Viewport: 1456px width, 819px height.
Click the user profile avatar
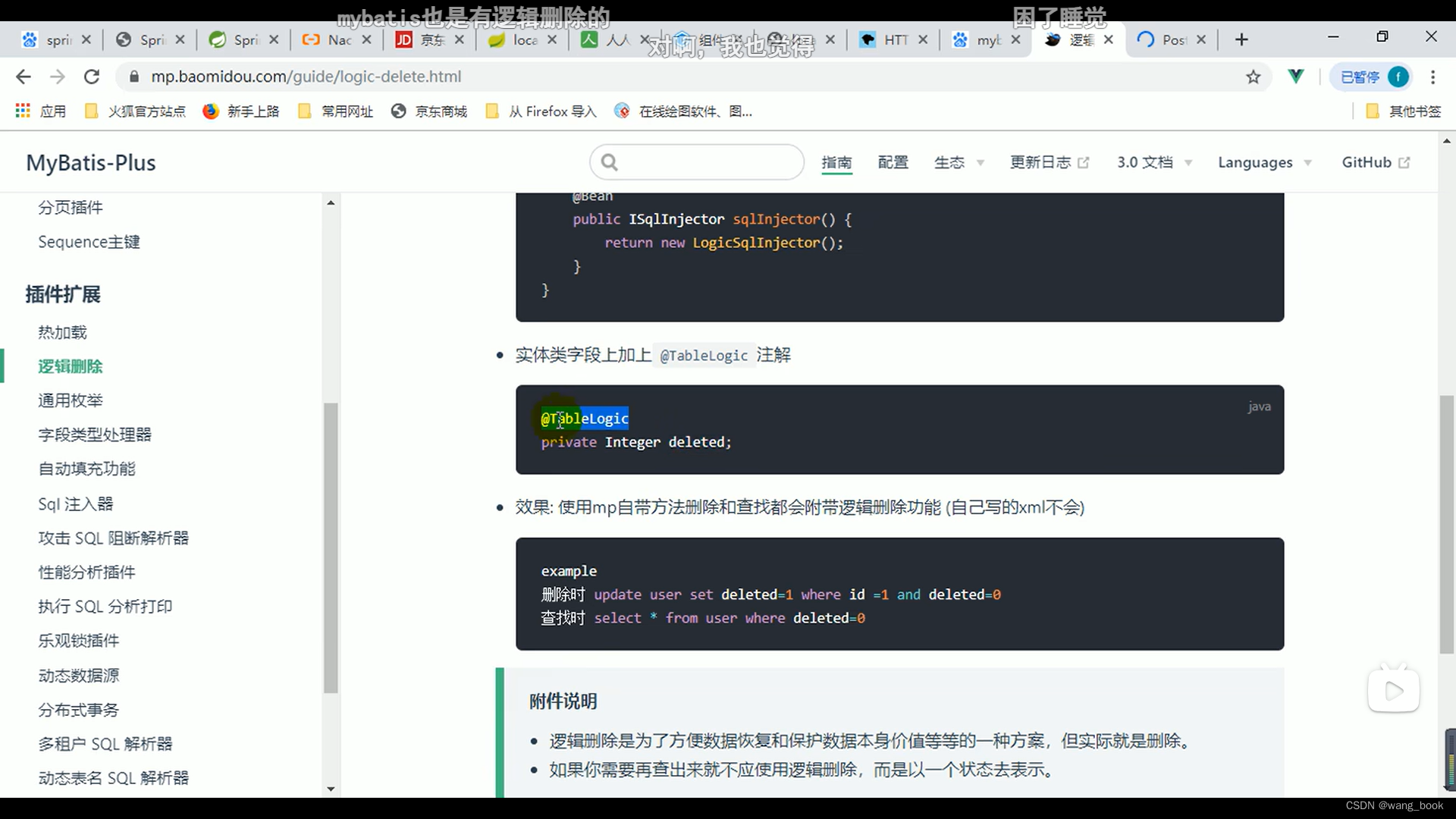click(1398, 77)
